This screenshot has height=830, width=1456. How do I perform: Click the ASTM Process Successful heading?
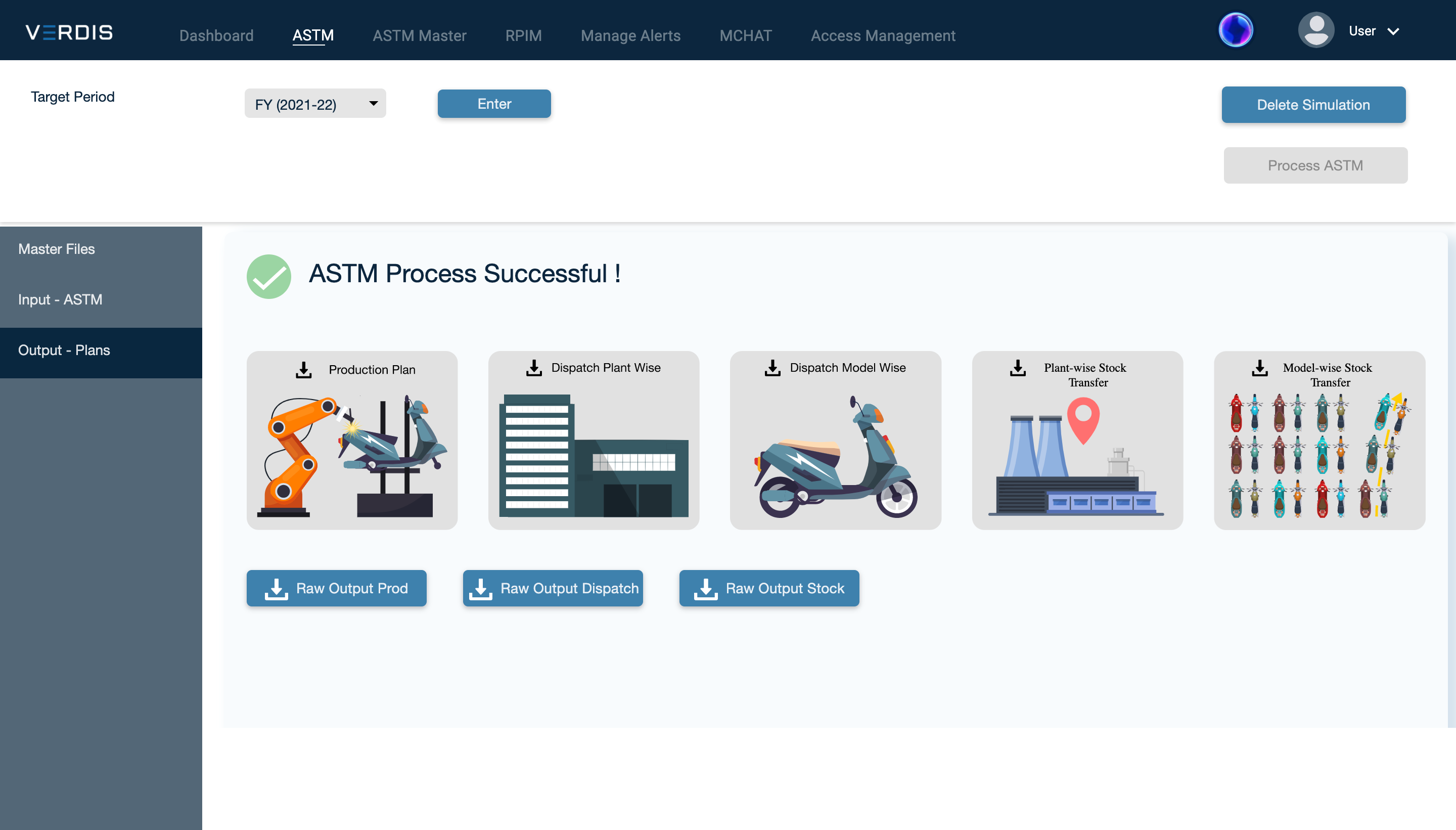click(x=464, y=274)
